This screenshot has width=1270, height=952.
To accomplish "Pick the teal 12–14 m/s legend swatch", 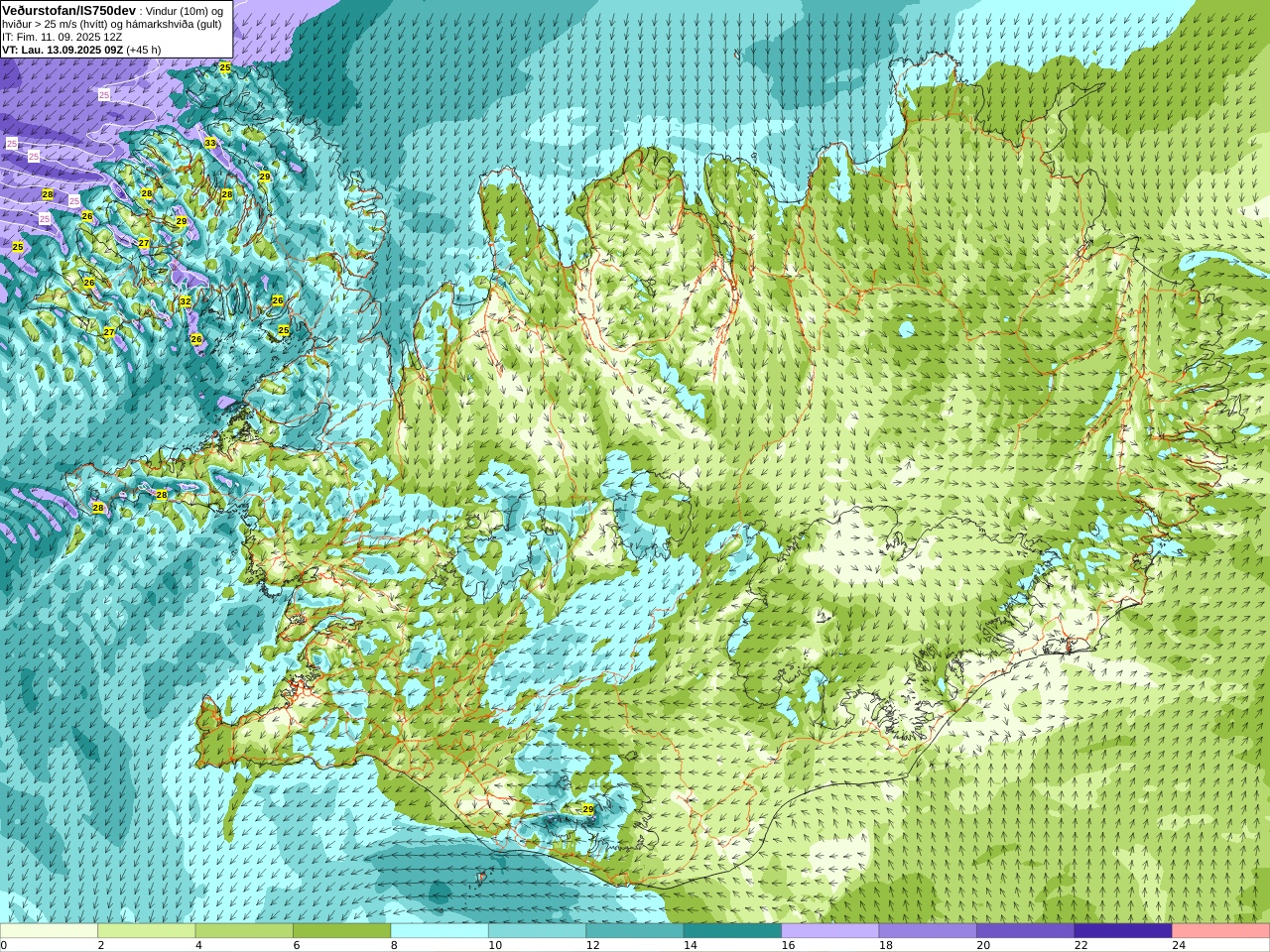I will point(635,931).
